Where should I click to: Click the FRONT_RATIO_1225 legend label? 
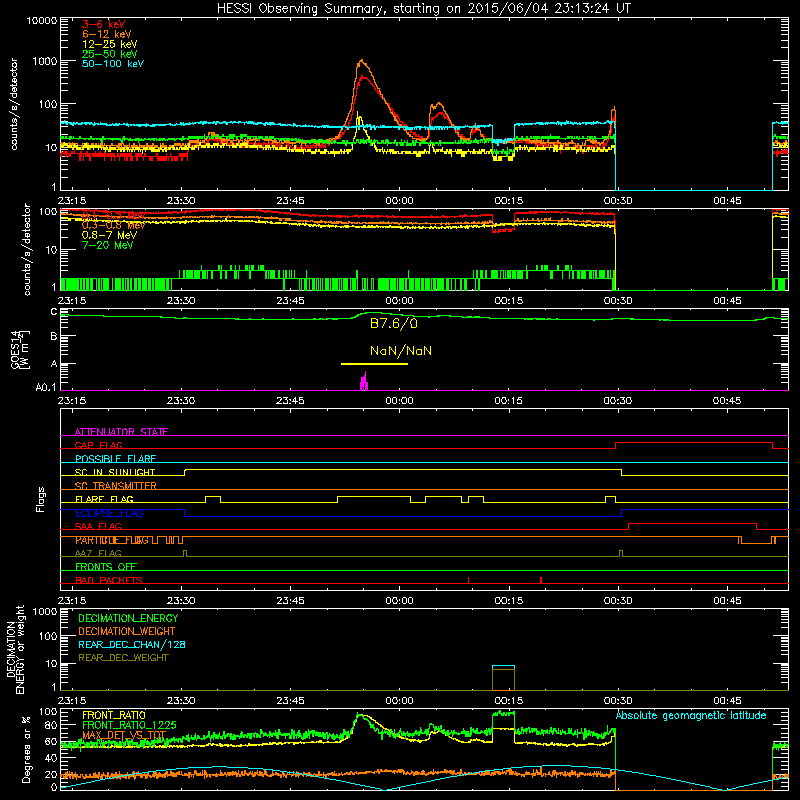click(129, 725)
